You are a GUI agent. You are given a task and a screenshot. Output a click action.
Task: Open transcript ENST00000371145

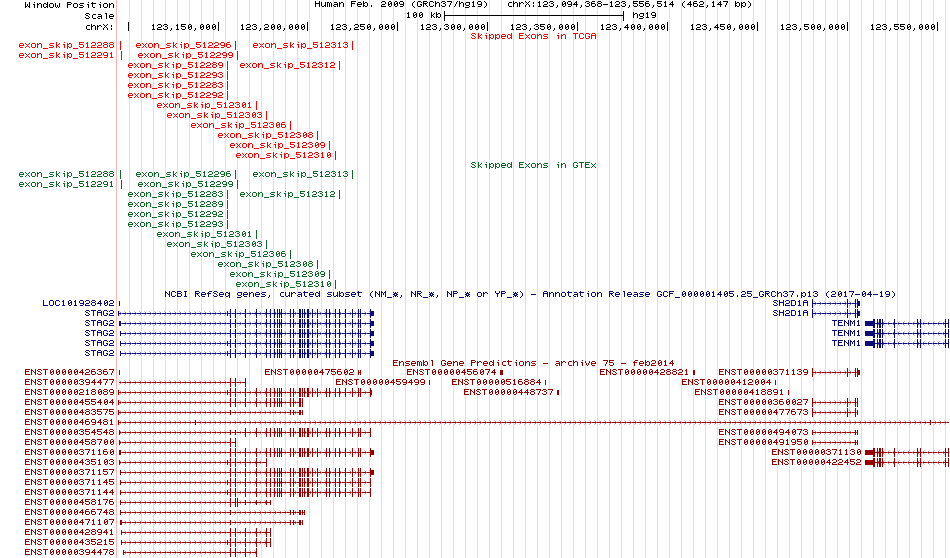69,482
